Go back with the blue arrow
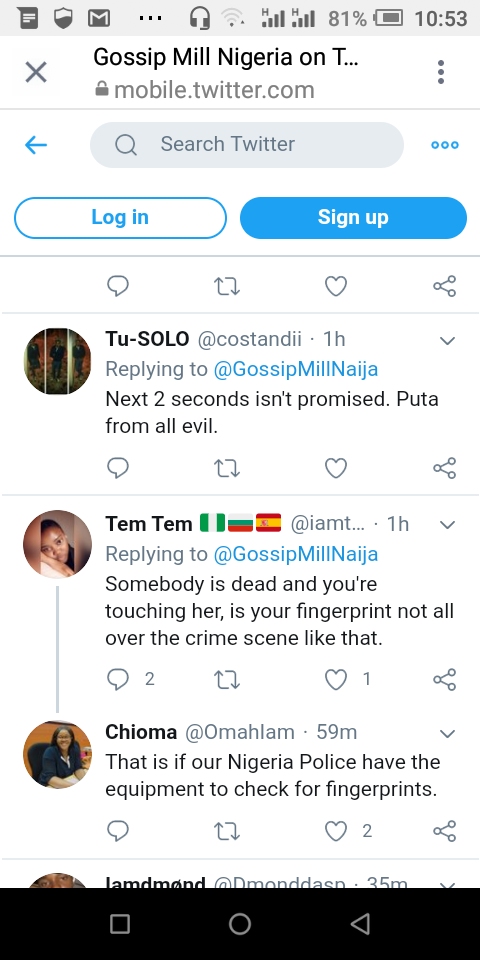The image size is (480, 960). pos(36,145)
